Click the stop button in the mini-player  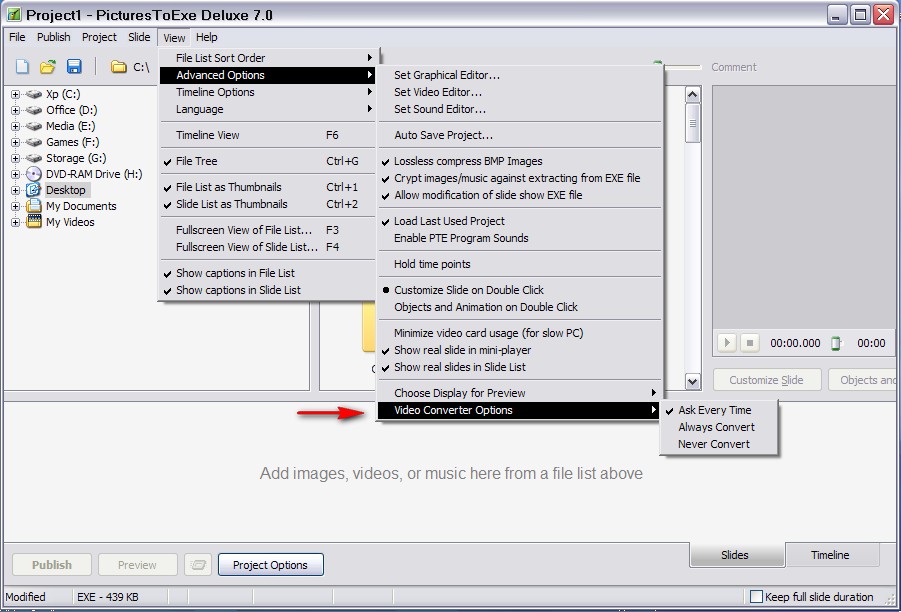tap(750, 343)
